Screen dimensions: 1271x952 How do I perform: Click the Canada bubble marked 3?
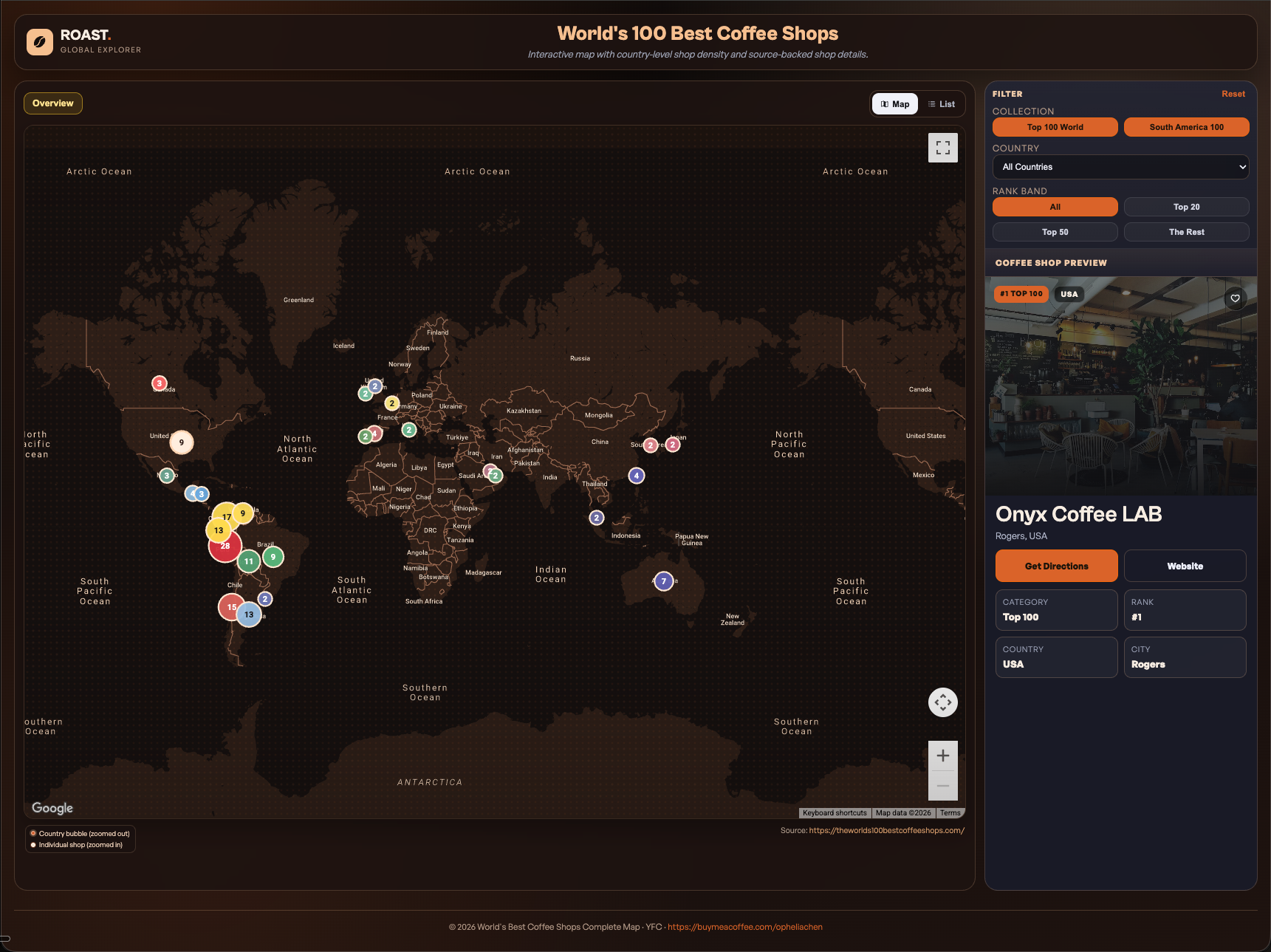click(x=159, y=383)
